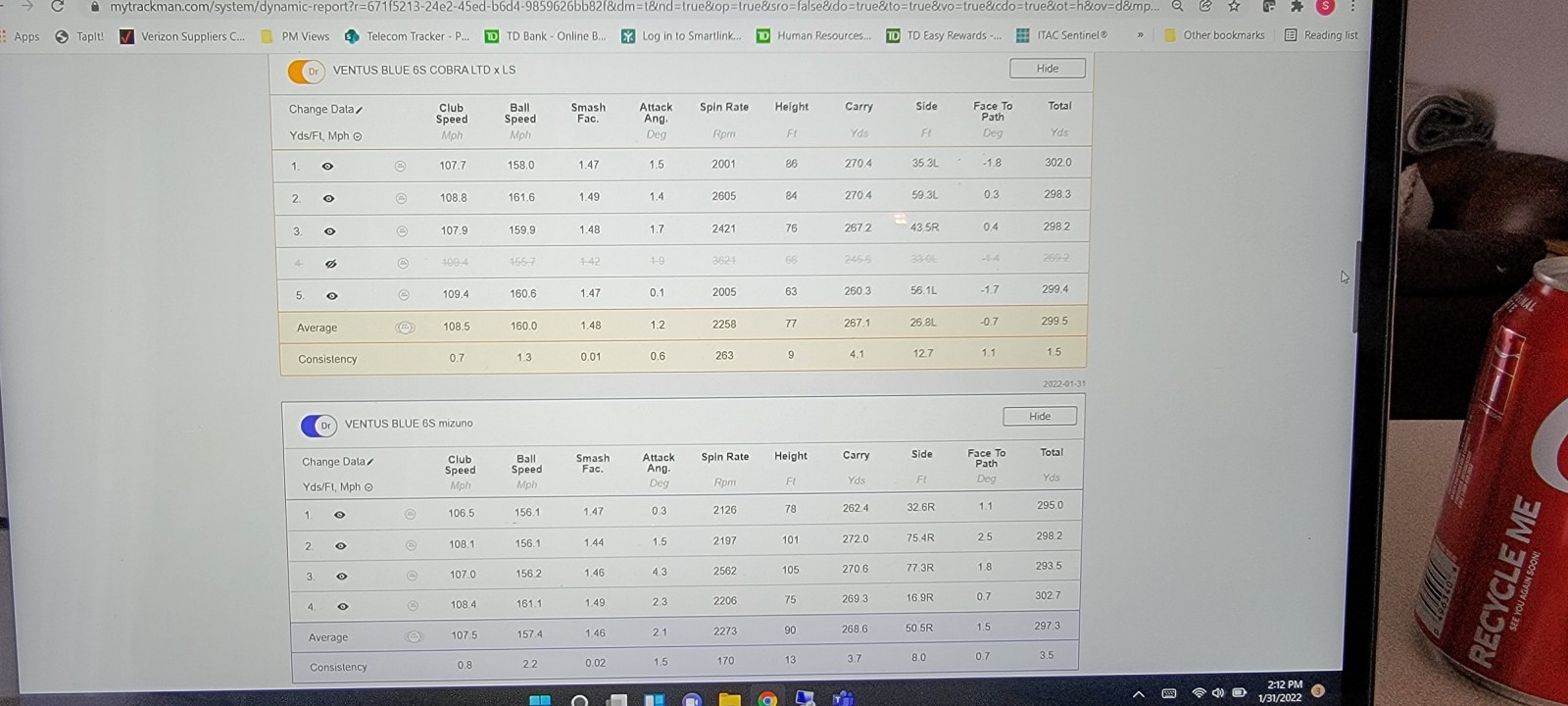Image resolution: width=1568 pixels, height=706 pixels.
Task: Open the TD Bank Online bookmark
Action: pos(546,36)
